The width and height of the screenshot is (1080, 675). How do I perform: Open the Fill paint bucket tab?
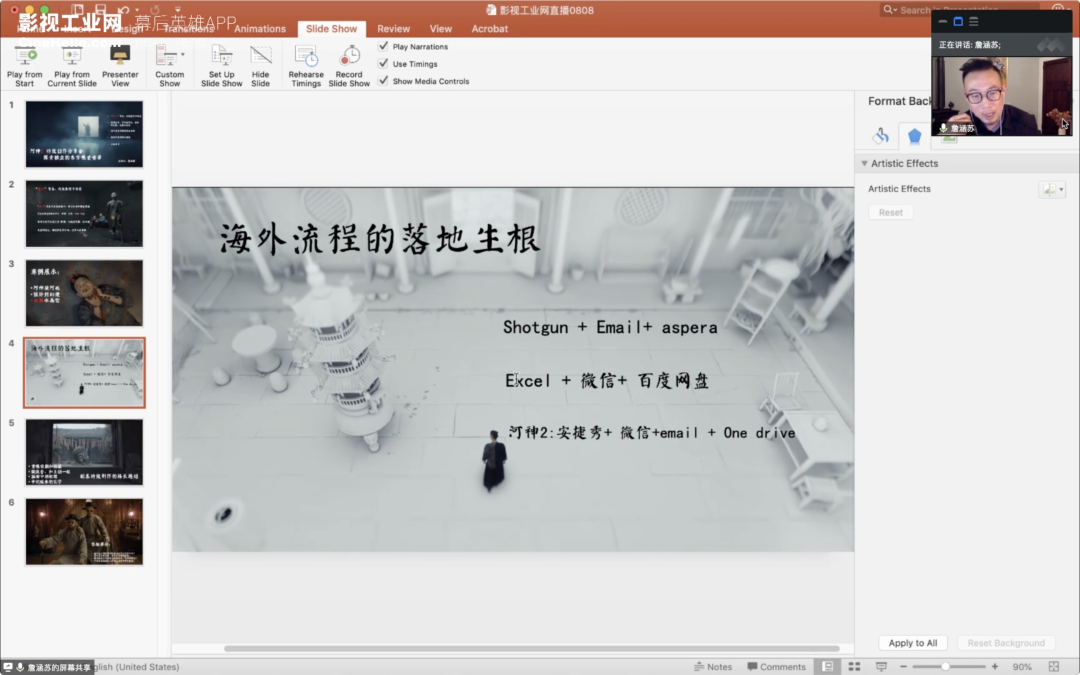[x=880, y=136]
